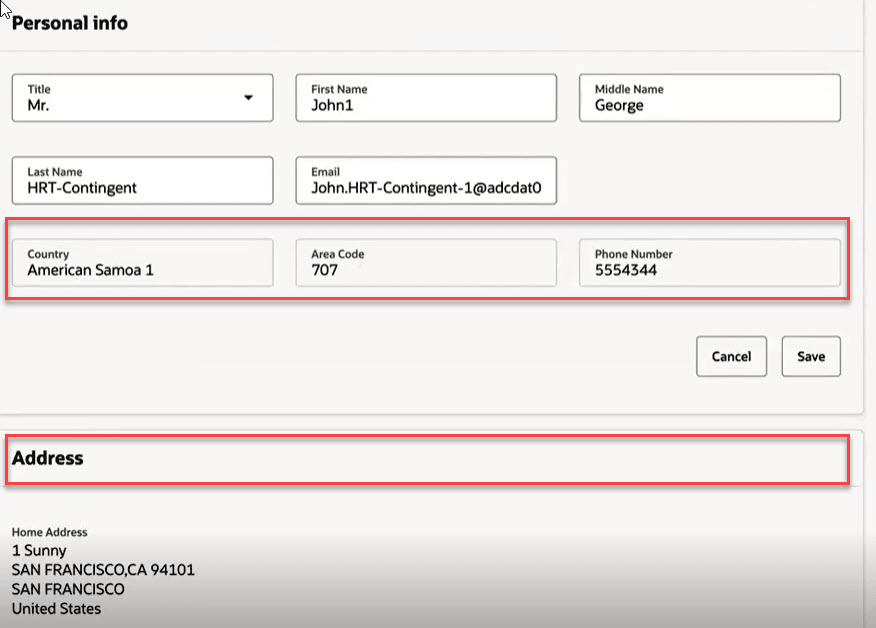The height and width of the screenshot is (628, 876).
Task: Click the Cancel button
Action: click(x=731, y=356)
